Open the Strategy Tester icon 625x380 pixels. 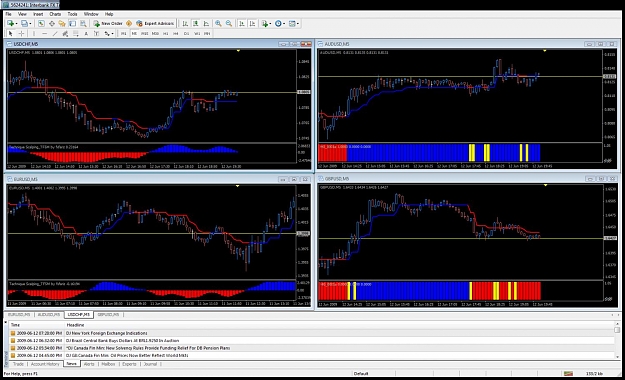point(83,24)
